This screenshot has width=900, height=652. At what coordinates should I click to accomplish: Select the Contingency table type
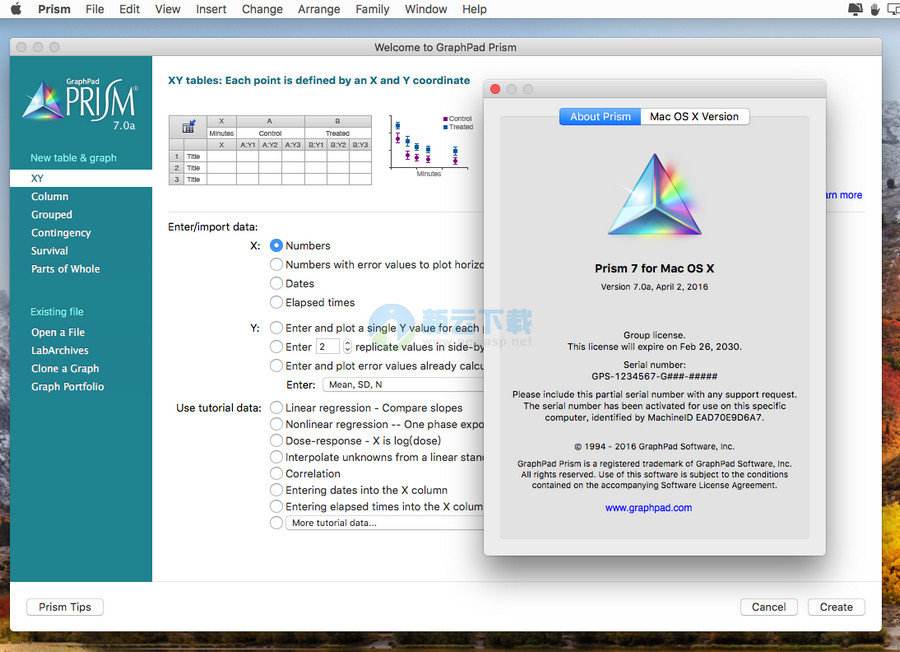pos(61,233)
